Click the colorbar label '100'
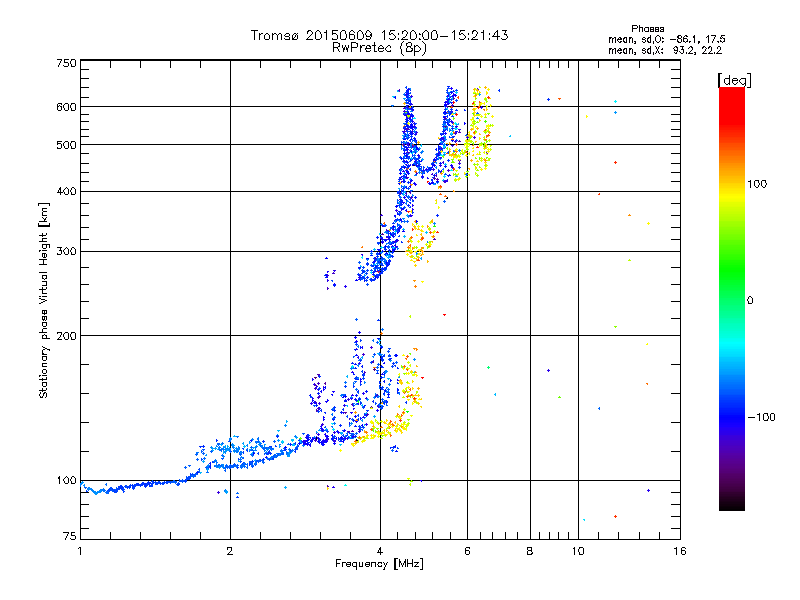Screen dimensions: 800x600 757,184
